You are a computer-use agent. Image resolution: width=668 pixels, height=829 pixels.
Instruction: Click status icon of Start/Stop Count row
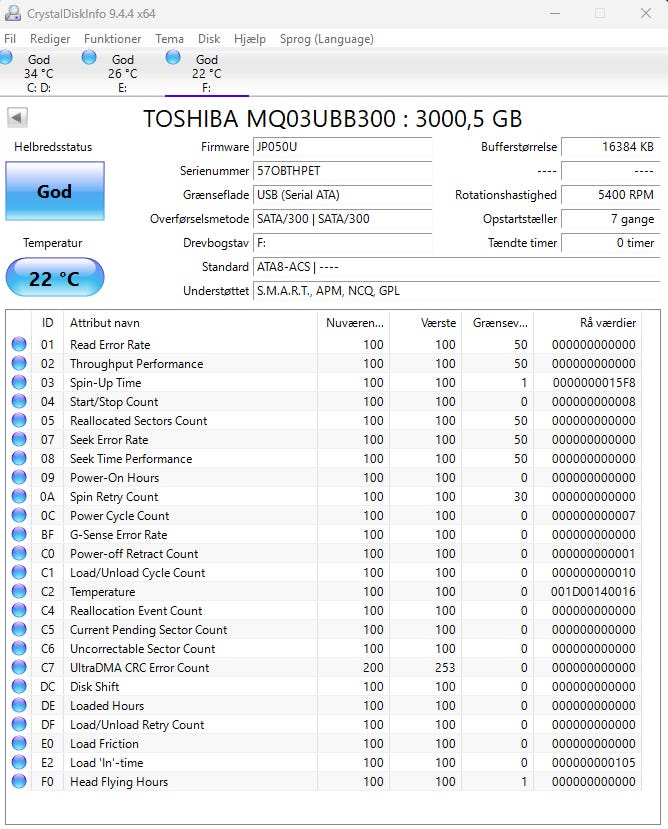(x=19, y=401)
